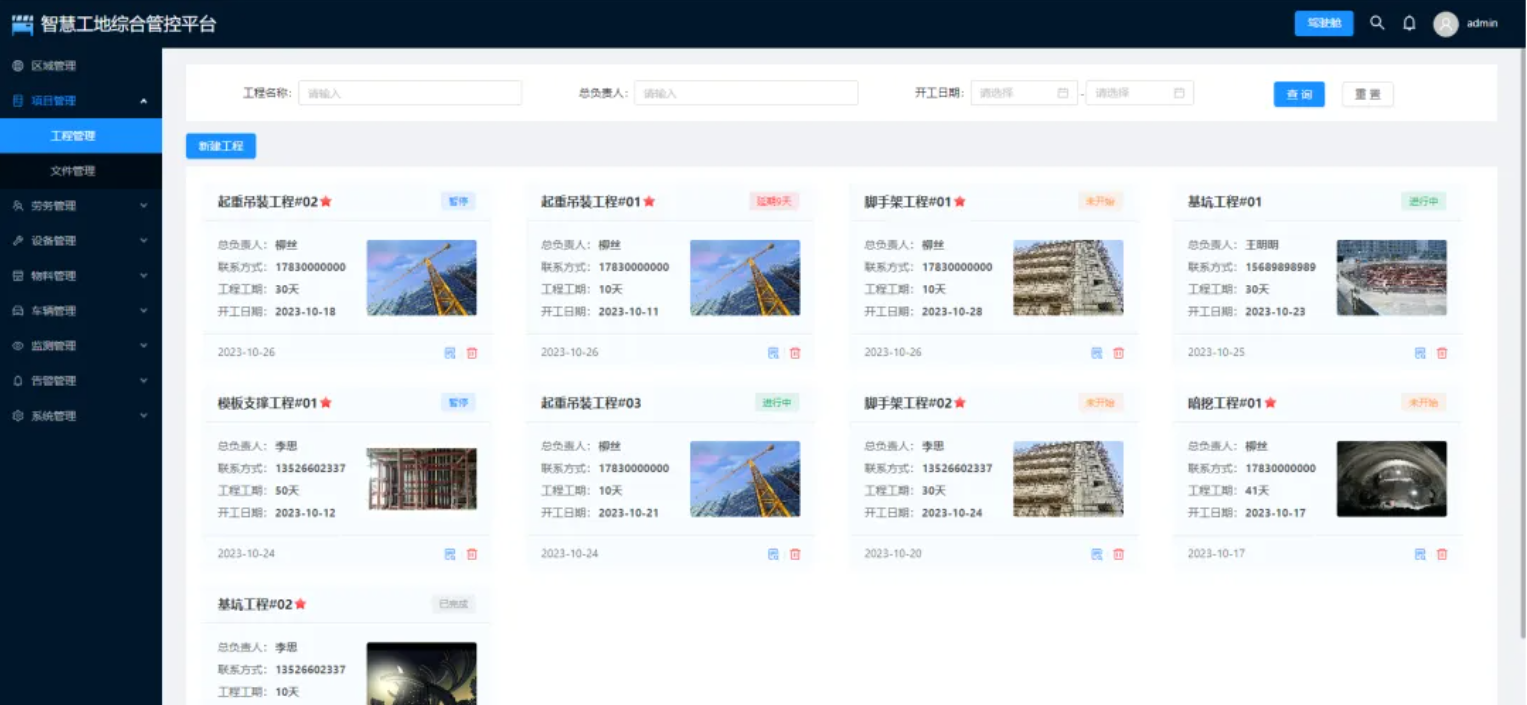The image size is (1527, 705).
Task: Open end date picker calendar icon
Action: pos(1179,93)
